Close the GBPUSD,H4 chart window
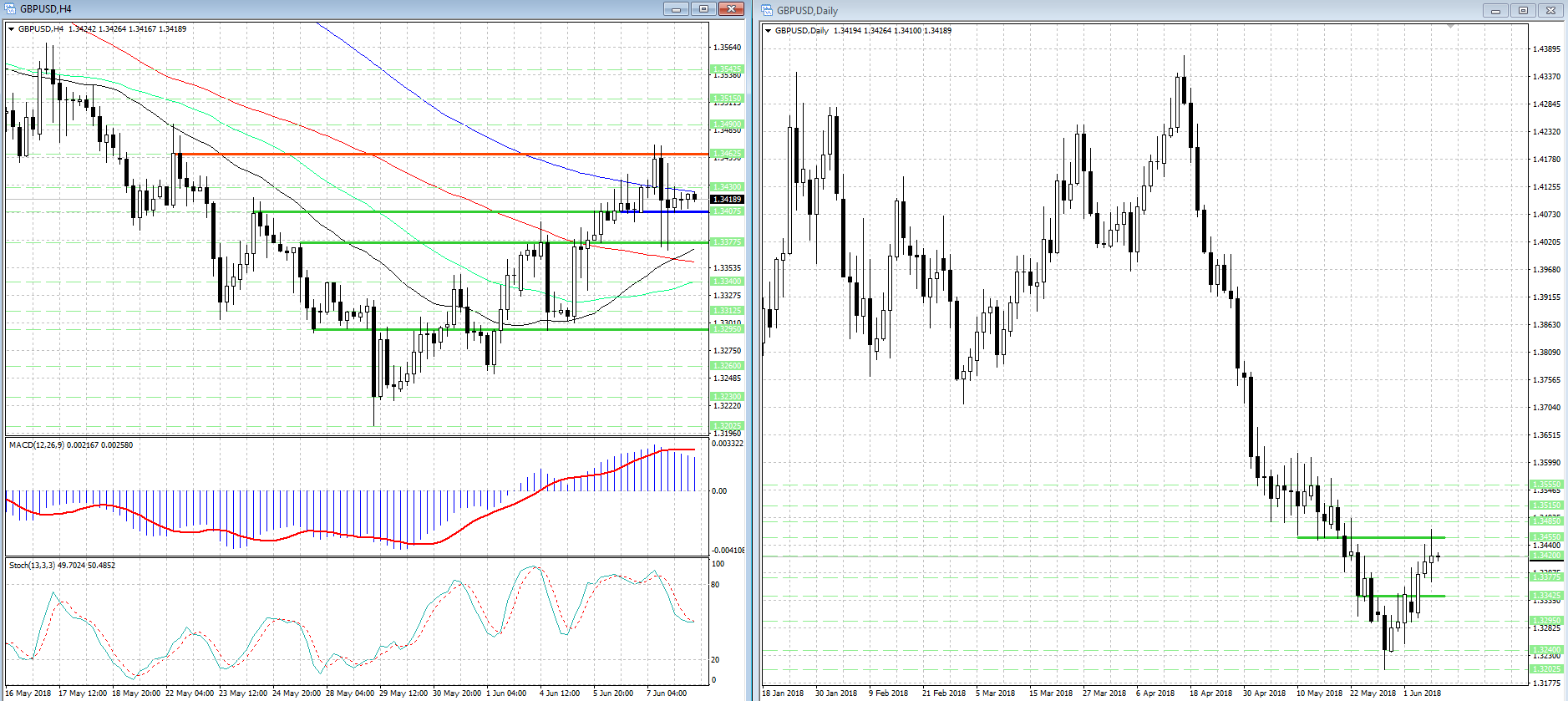This screenshot has height=701, width=1568. [731, 9]
